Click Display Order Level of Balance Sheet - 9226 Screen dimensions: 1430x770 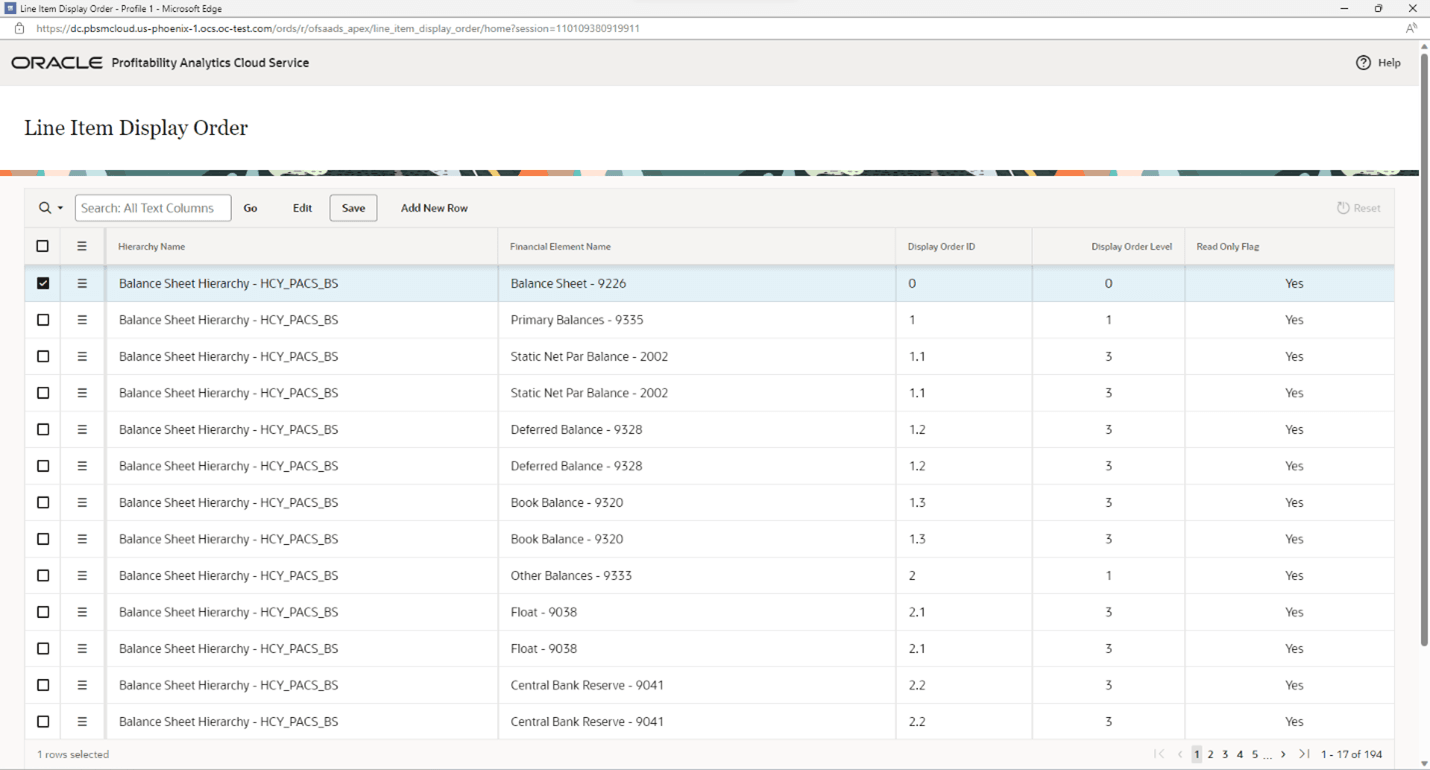1108,283
